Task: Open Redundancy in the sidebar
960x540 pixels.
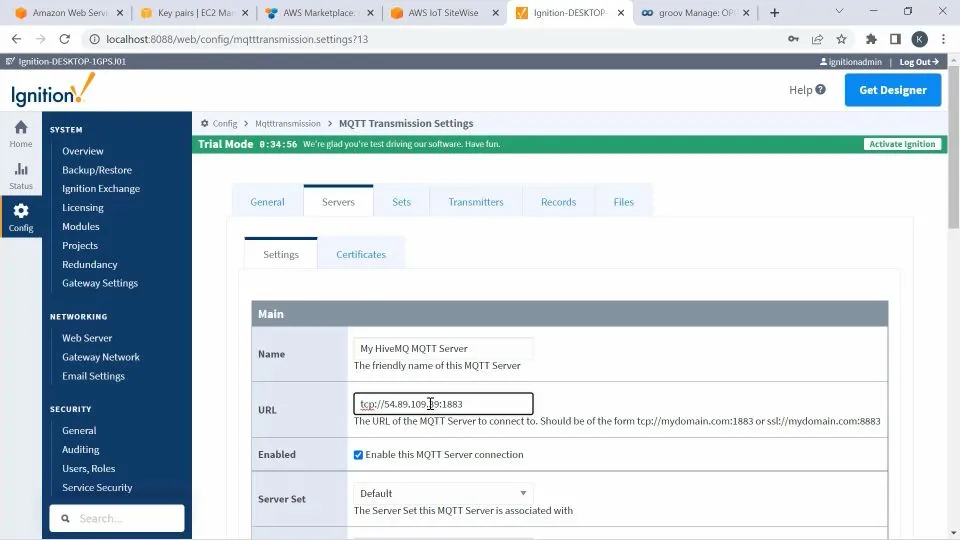Action: click(89, 264)
